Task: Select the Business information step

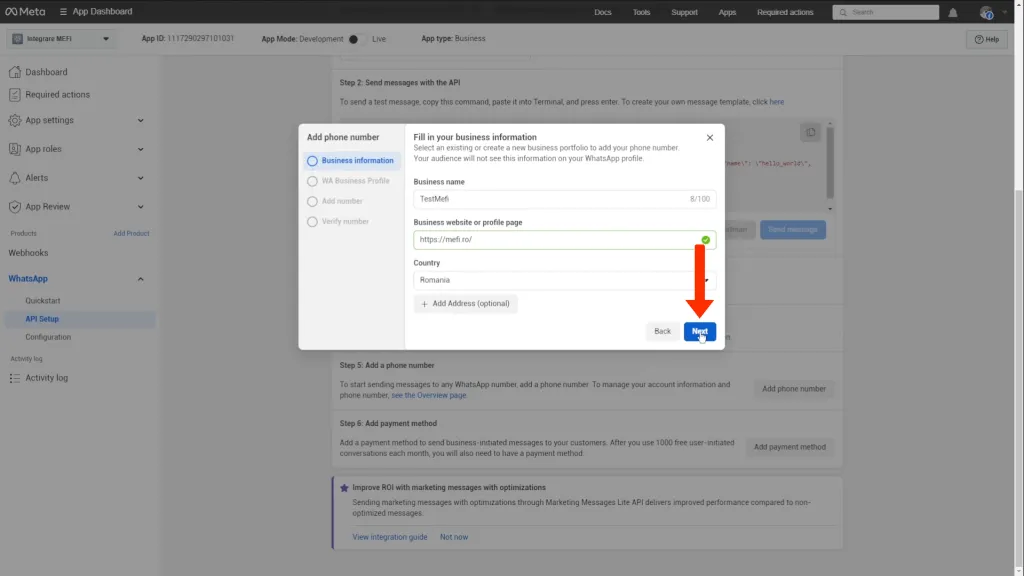Action: click(351, 161)
